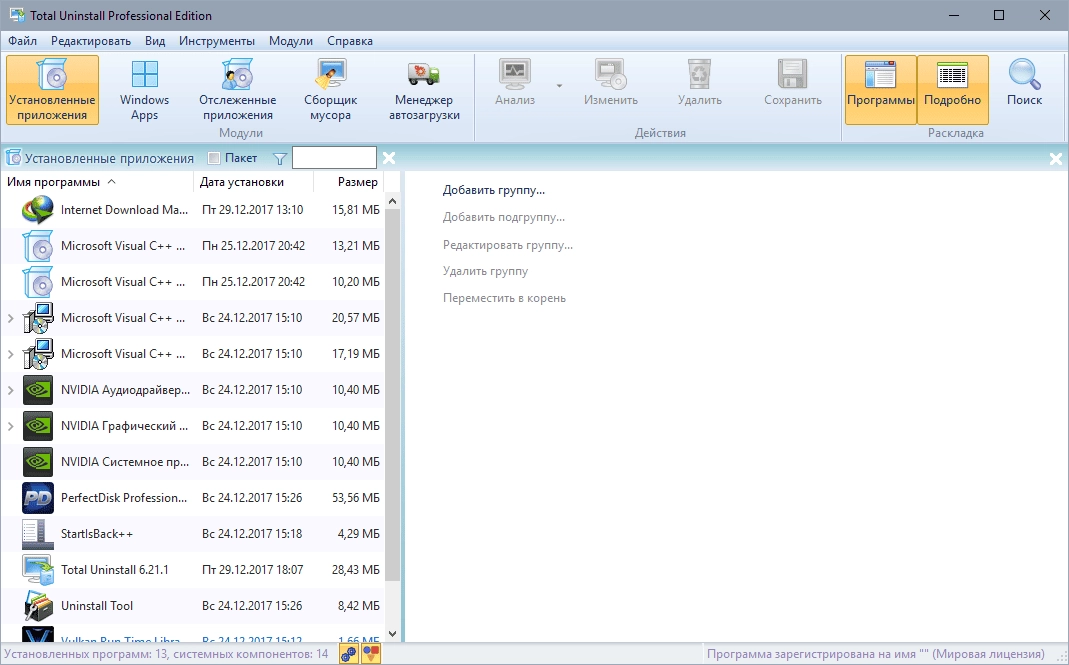Screen dimensions: 1069x665
Task: Click the Изменить toolbar icon
Action: [610, 74]
